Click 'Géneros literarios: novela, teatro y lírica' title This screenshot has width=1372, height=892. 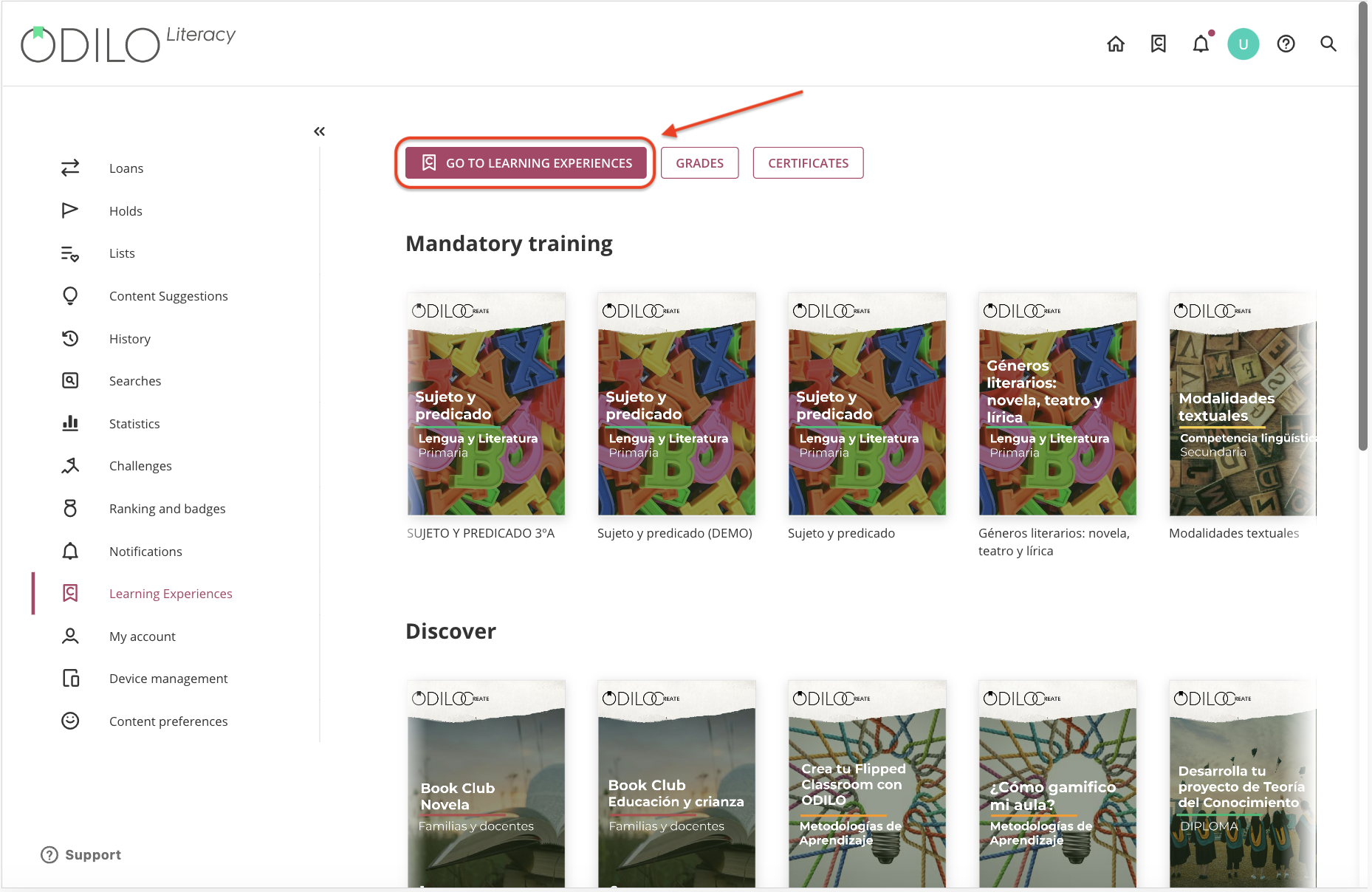click(1054, 542)
